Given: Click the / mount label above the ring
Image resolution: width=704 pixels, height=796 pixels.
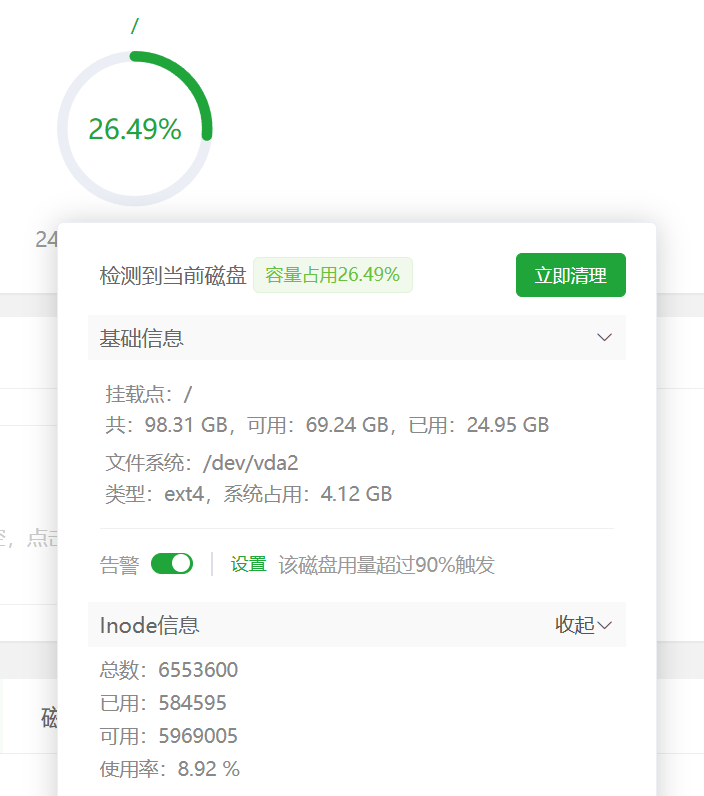Looking at the screenshot, I should 135,25.
